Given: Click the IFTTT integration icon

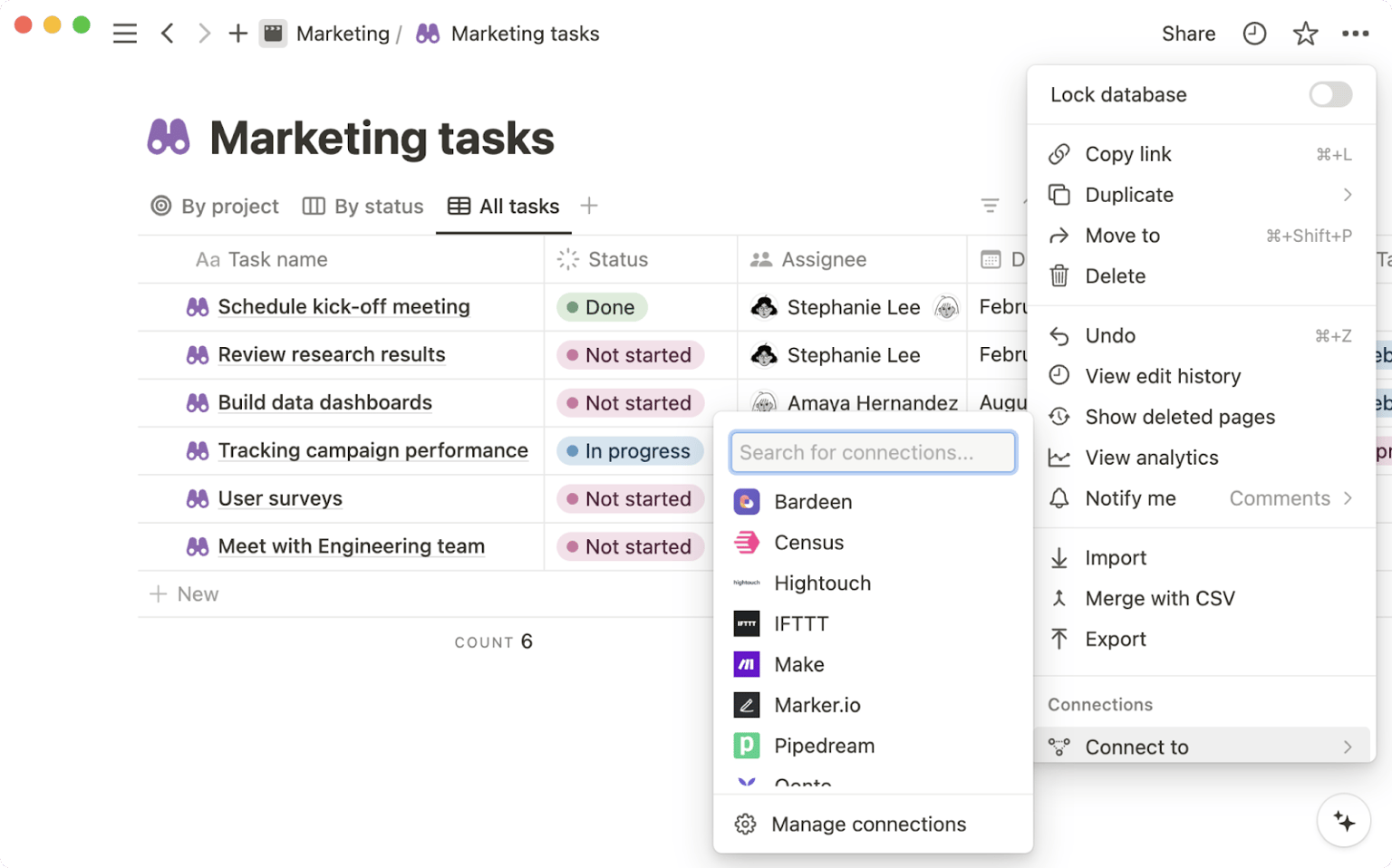Looking at the screenshot, I should pos(746,623).
